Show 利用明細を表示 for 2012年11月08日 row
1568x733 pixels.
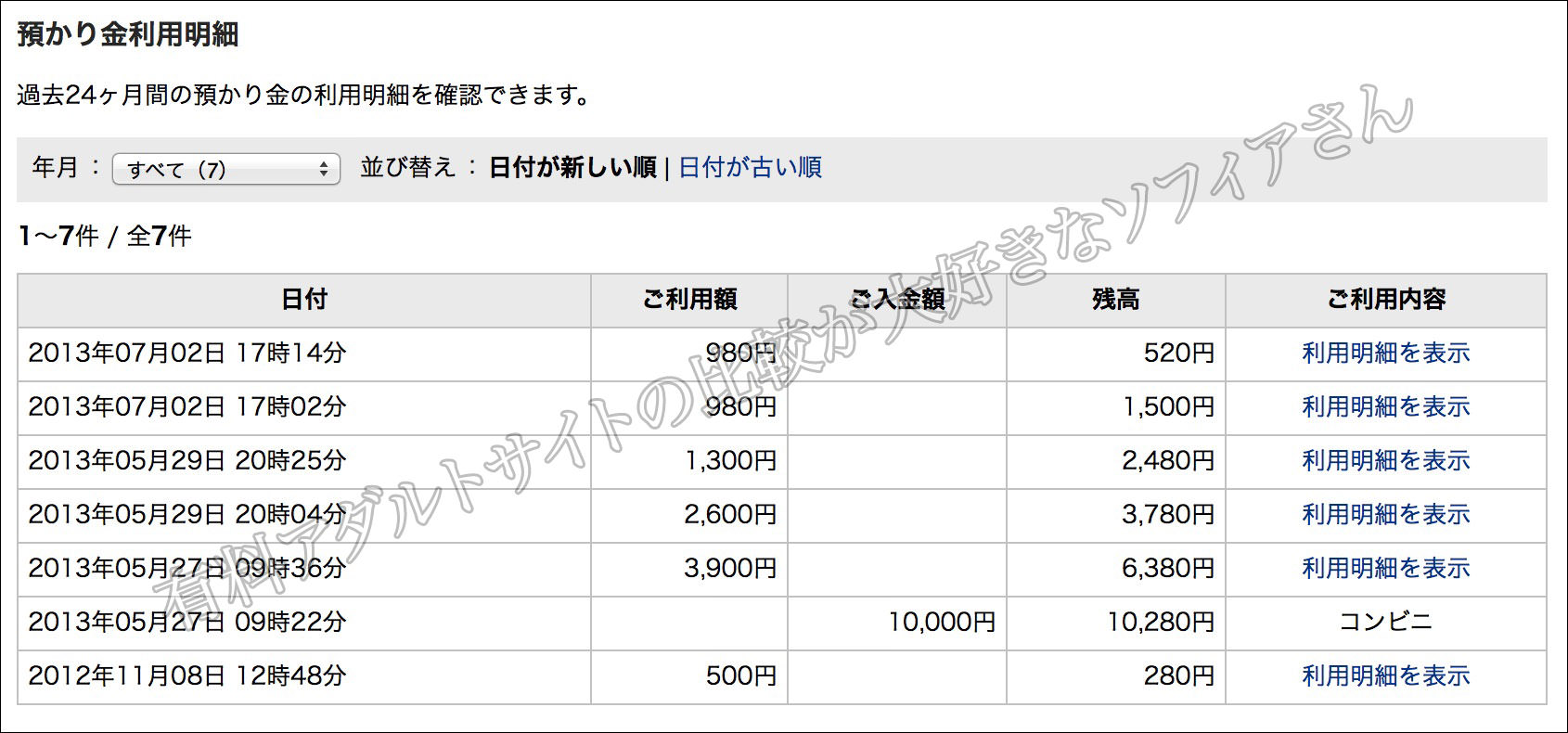click(1385, 675)
